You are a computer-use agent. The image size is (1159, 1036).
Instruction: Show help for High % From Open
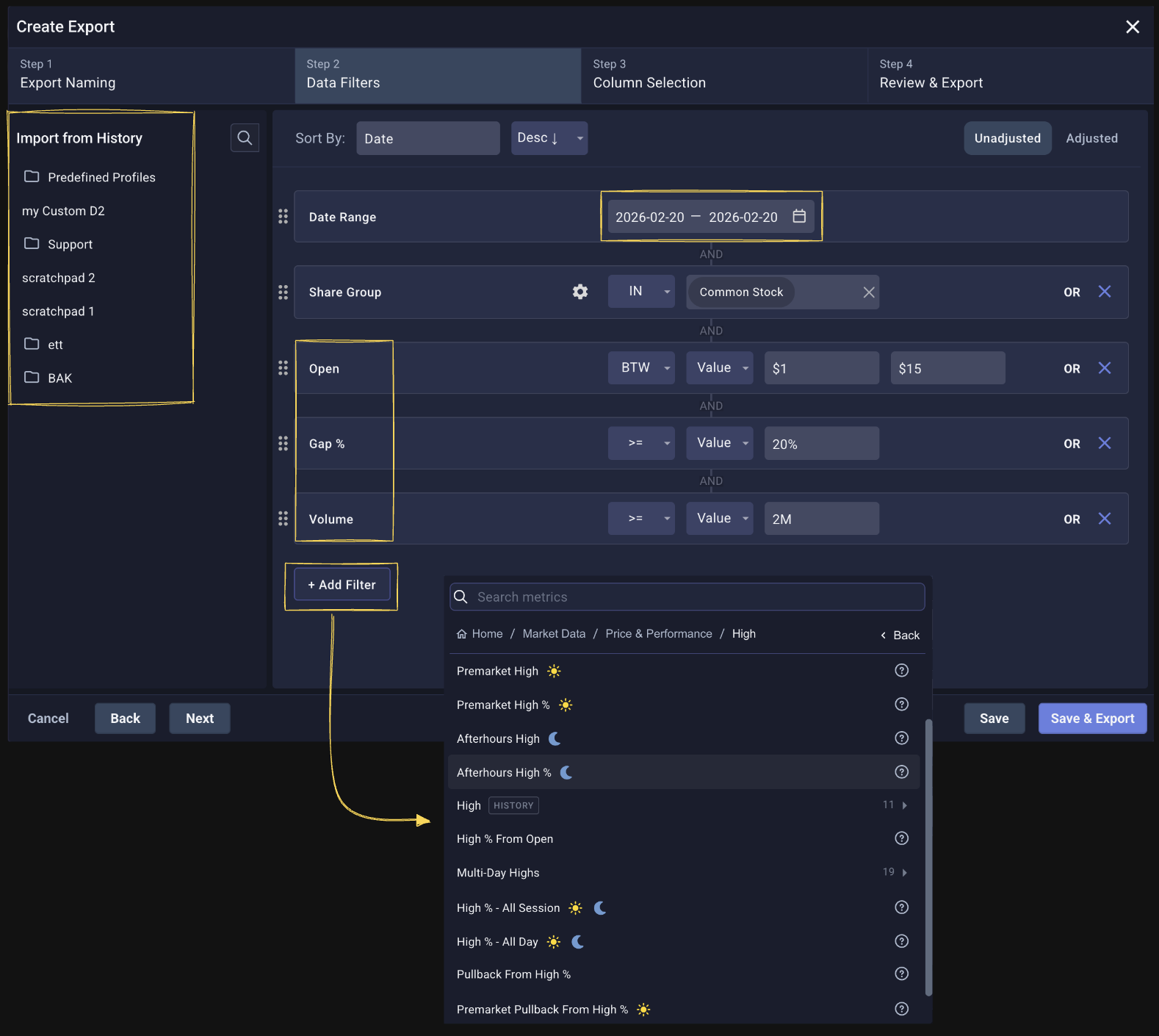(902, 838)
